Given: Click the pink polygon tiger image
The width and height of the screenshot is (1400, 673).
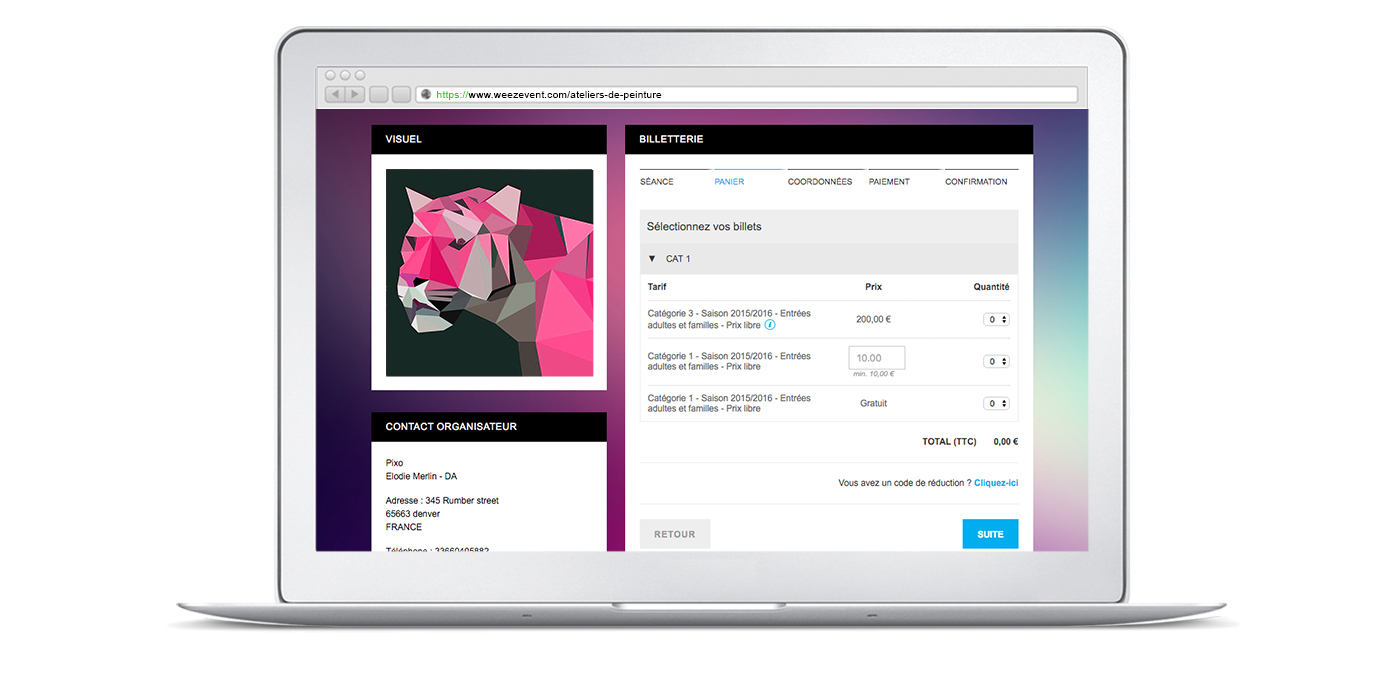Looking at the screenshot, I should [490, 273].
